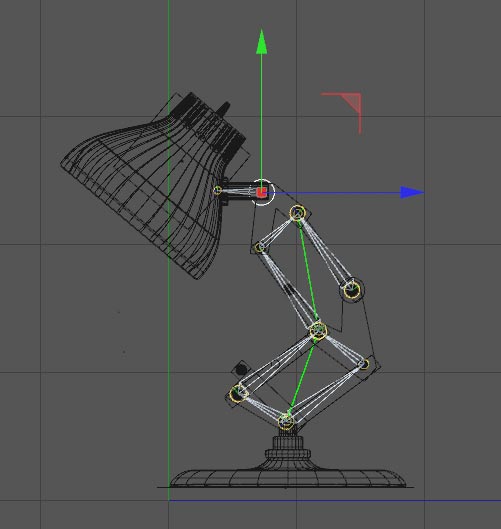Screen dimensions: 501x529
Task: Select the bottom joint above the lamp stand
Action: click(286, 421)
